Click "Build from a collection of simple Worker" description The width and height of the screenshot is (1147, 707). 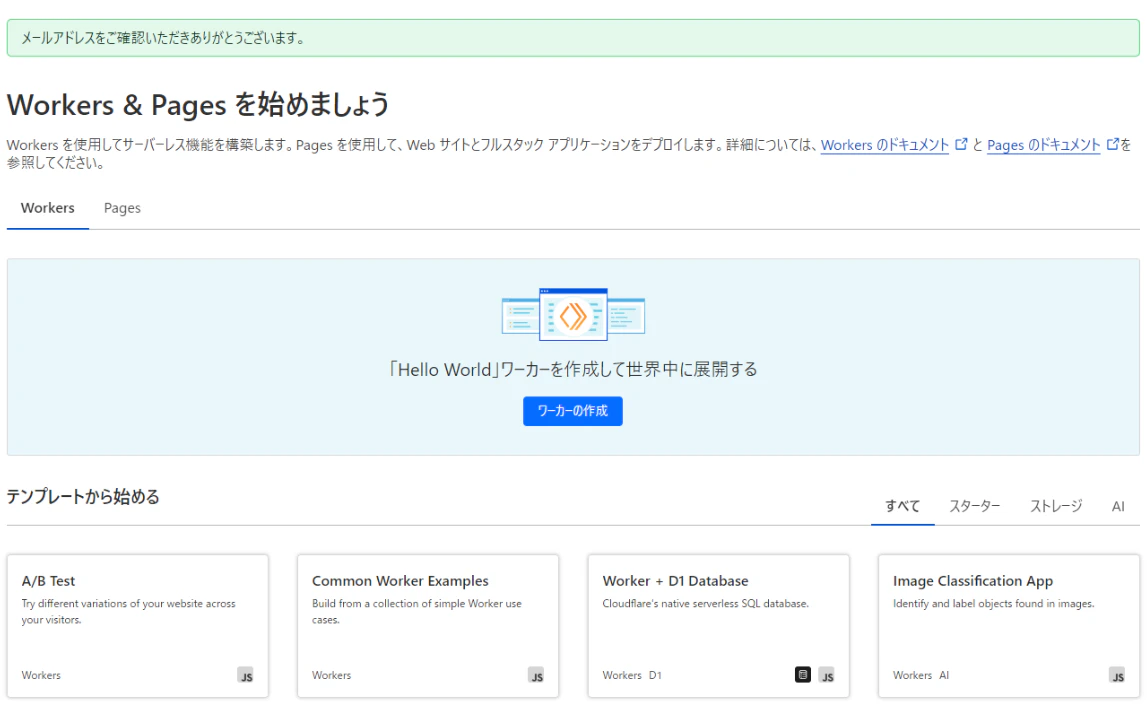(x=417, y=611)
